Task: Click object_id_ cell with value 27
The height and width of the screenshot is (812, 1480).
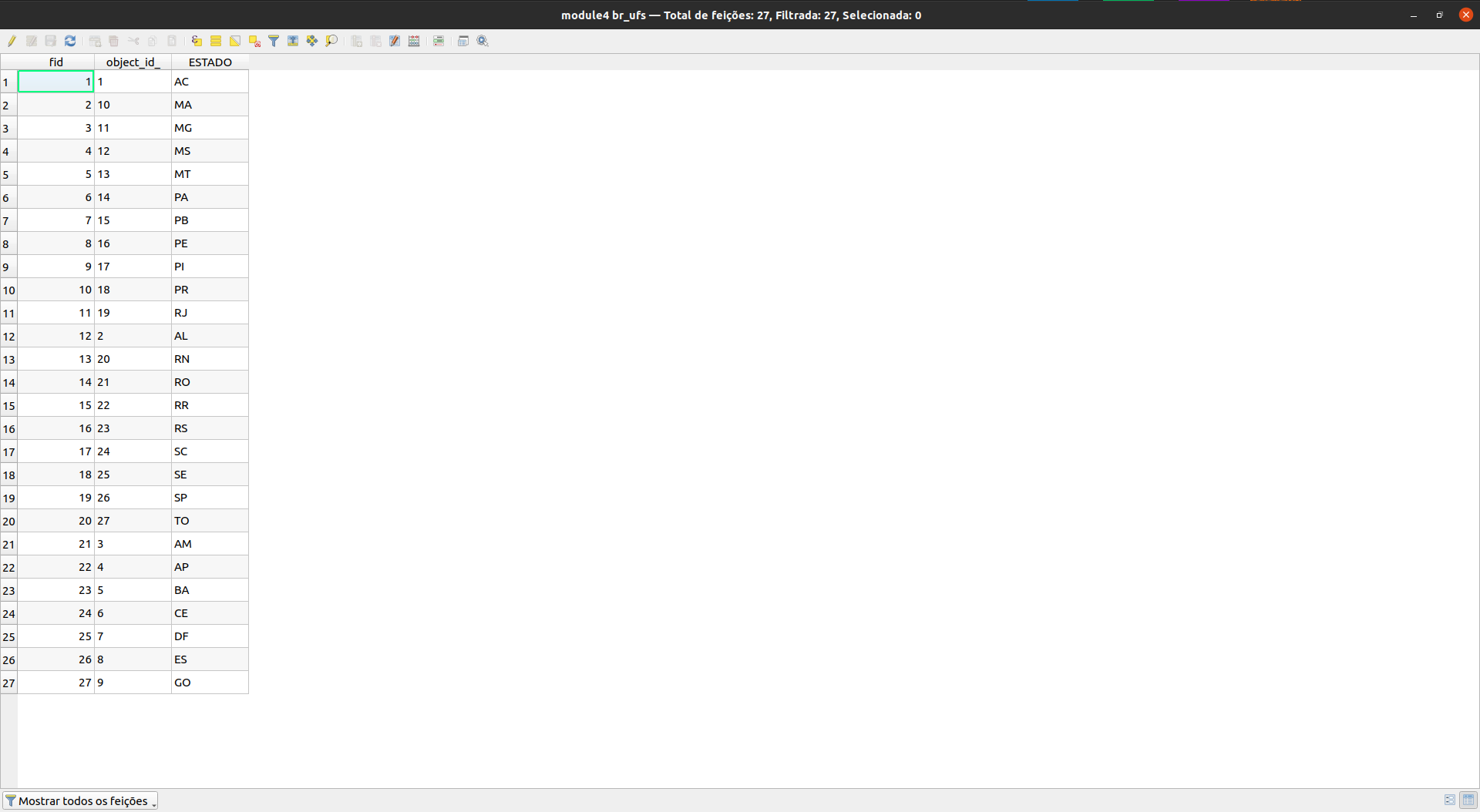Action: tap(133, 521)
